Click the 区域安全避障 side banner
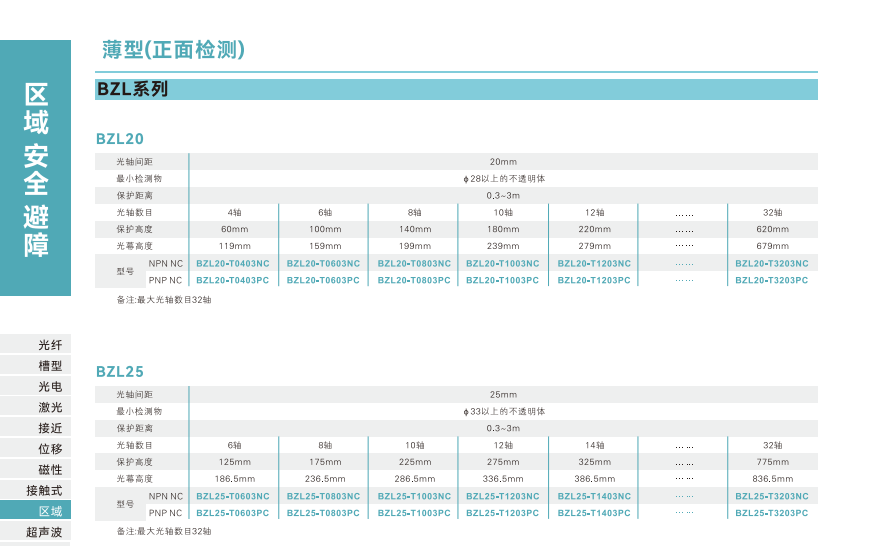The height and width of the screenshot is (546, 873). click(36, 170)
